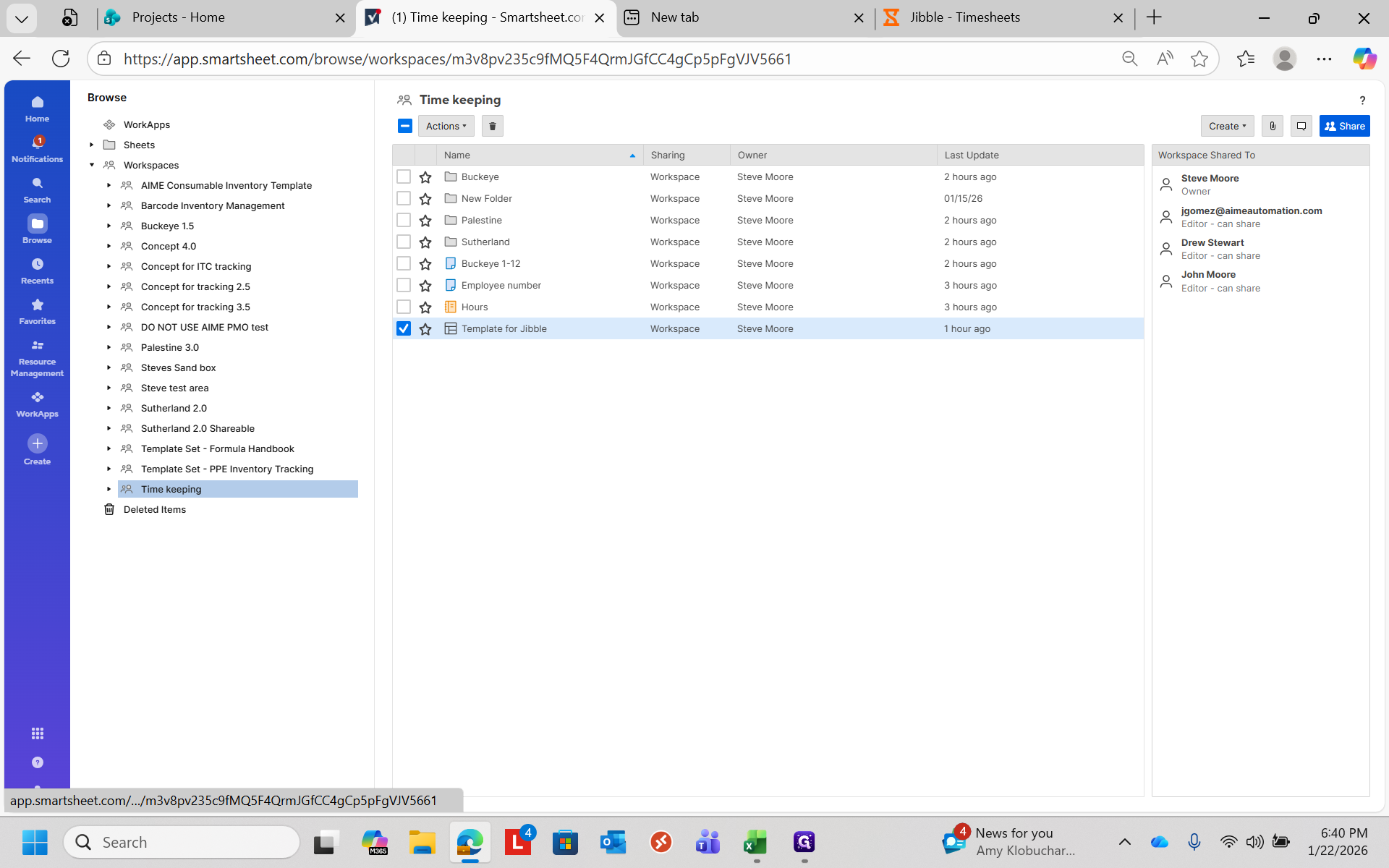Click the trash delete icon in toolbar

click(x=492, y=126)
